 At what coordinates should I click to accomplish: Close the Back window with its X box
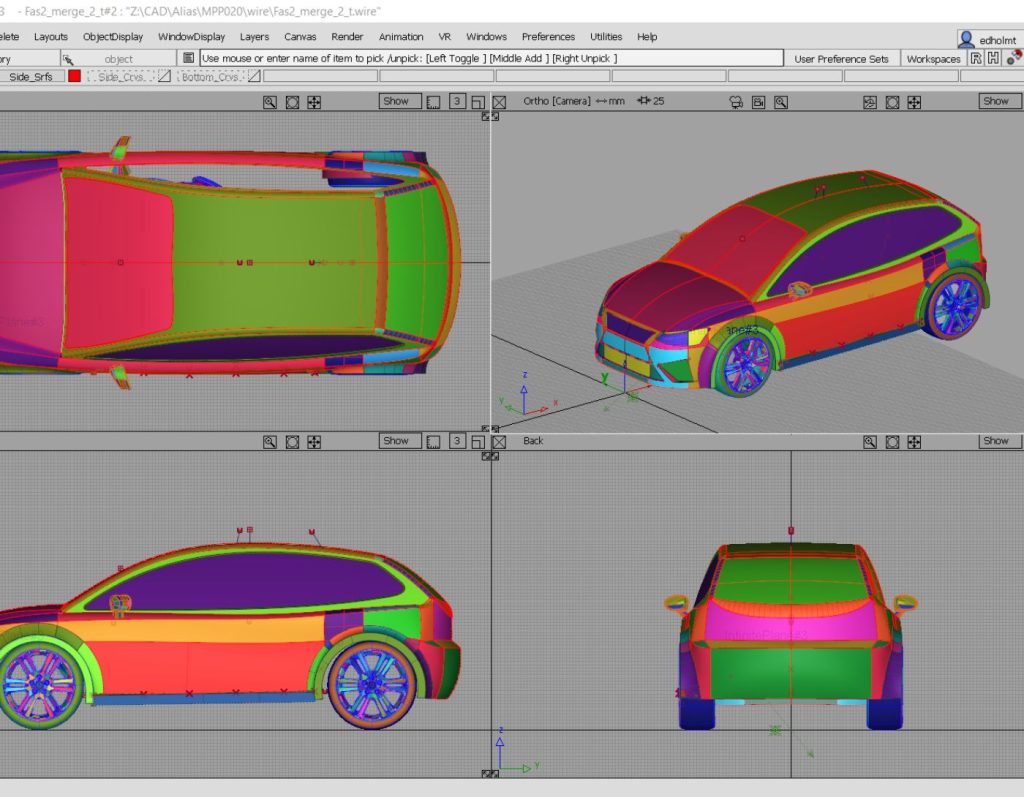[500, 442]
